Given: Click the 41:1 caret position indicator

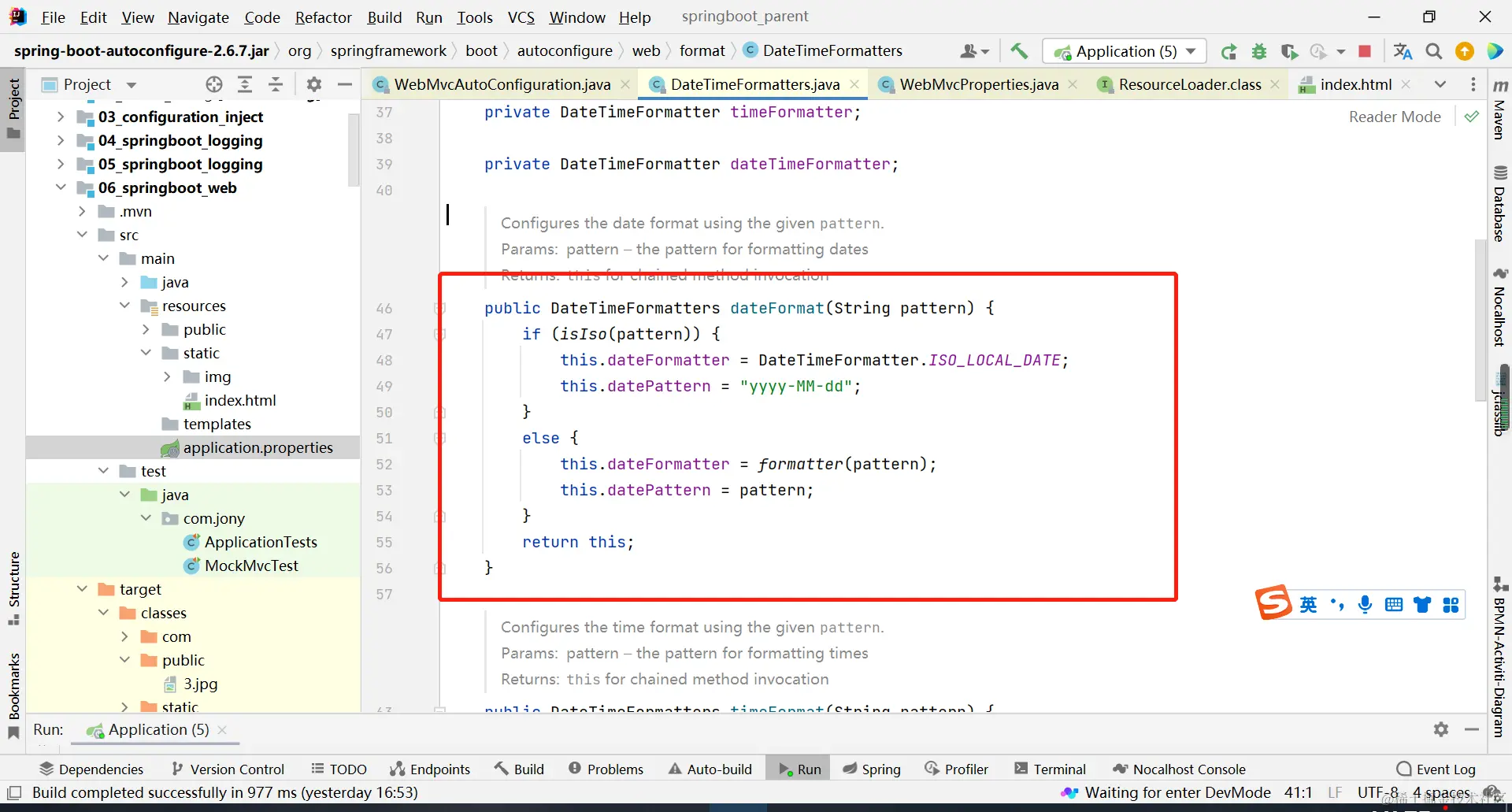Looking at the screenshot, I should 1299,792.
